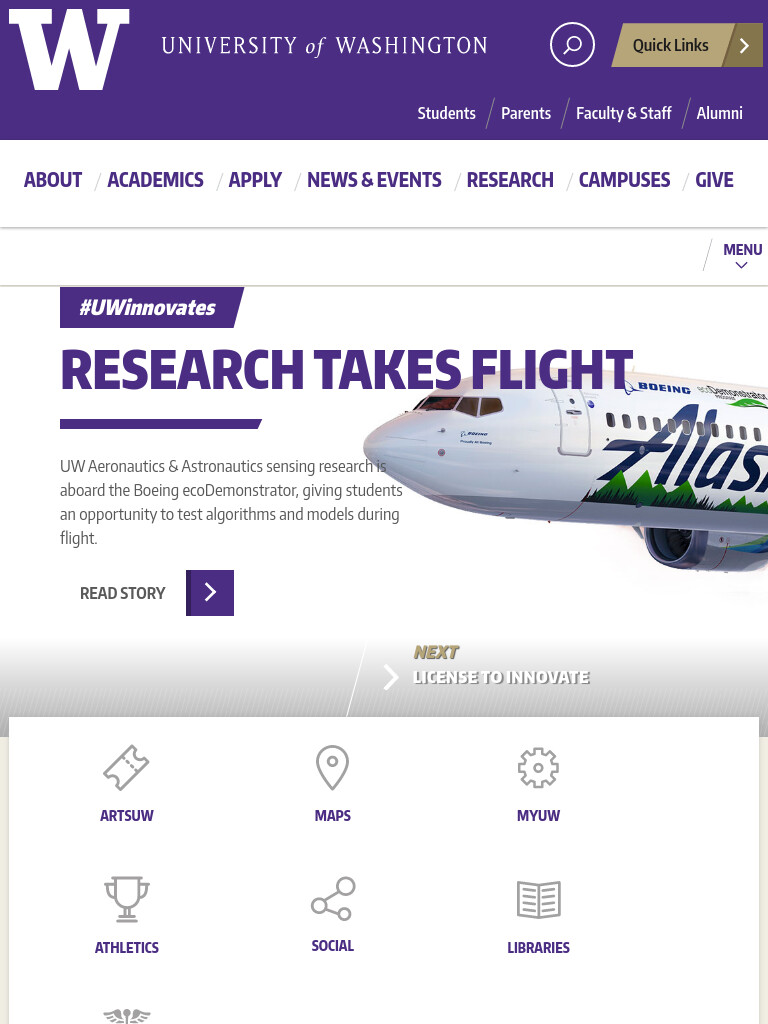Open the Research navigation item
Screen dimensions: 768x1024
(510, 180)
